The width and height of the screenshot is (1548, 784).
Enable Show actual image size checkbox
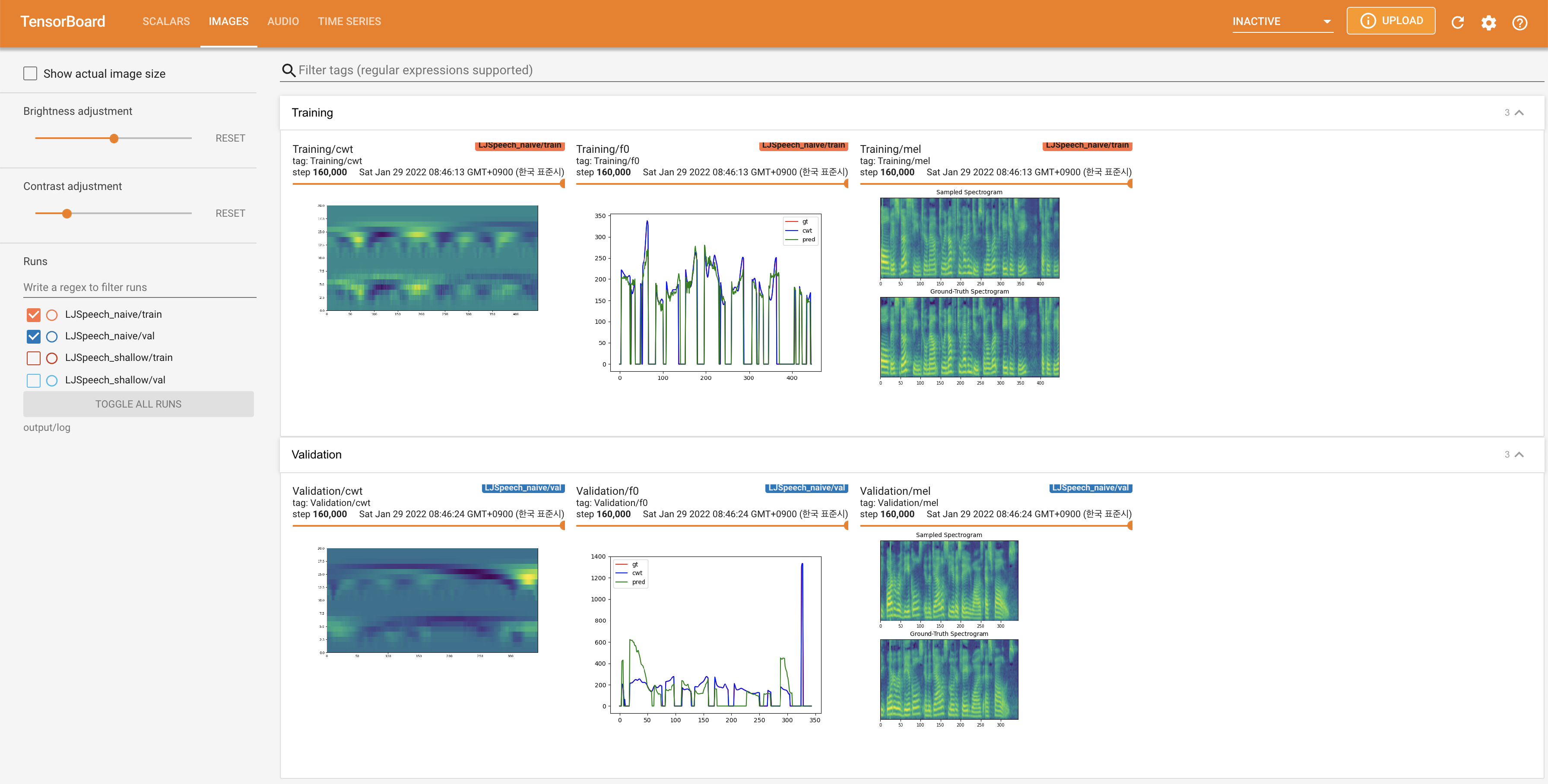tap(30, 73)
